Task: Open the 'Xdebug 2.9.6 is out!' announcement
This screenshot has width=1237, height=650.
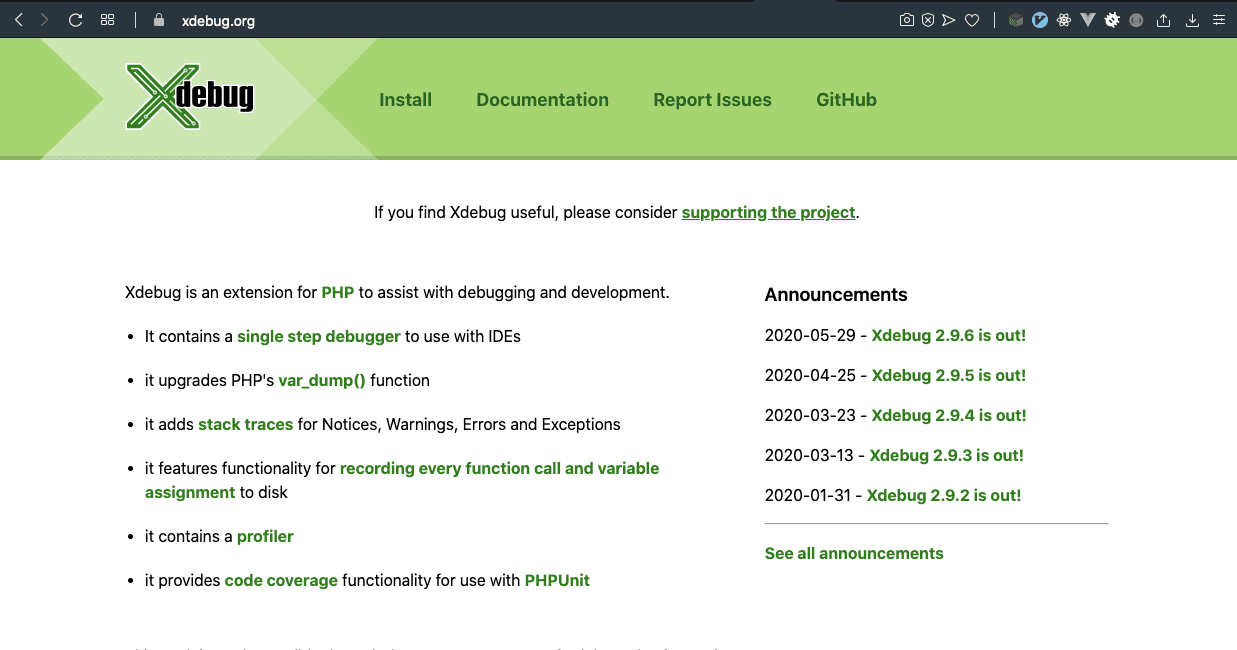Action: (948, 336)
